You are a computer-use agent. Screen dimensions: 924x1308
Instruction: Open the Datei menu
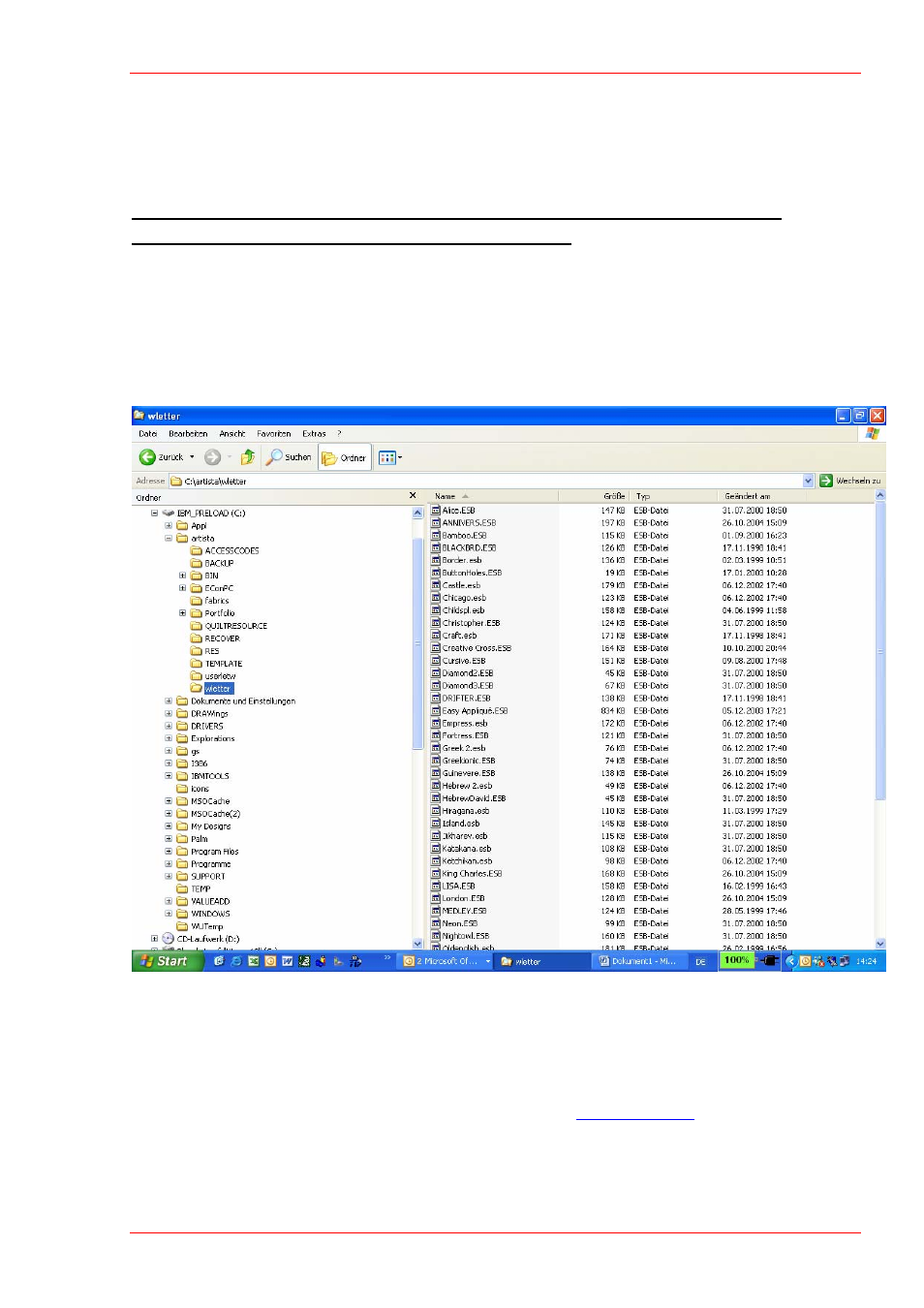(148, 434)
